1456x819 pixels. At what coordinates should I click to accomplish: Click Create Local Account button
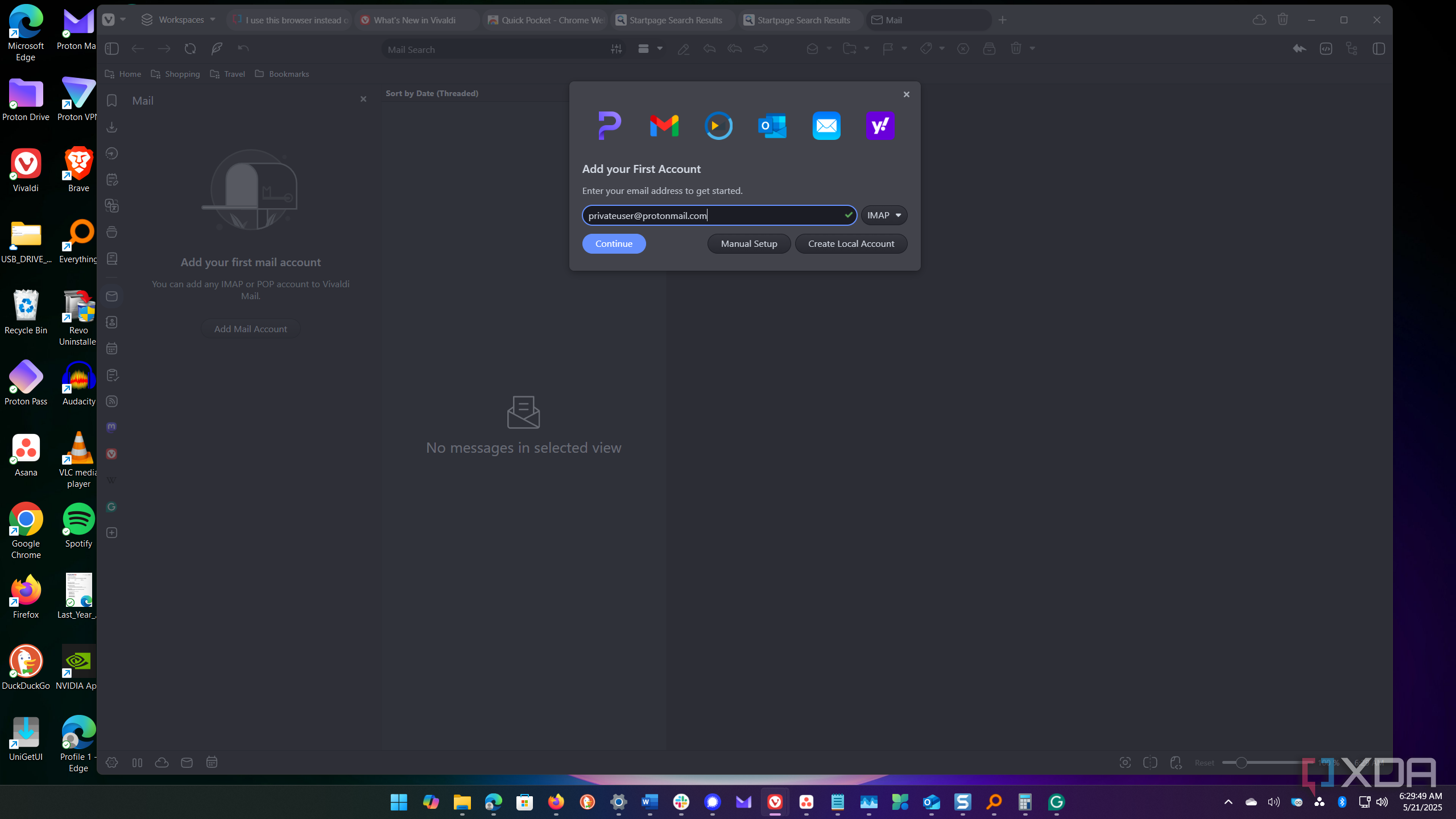(851, 243)
